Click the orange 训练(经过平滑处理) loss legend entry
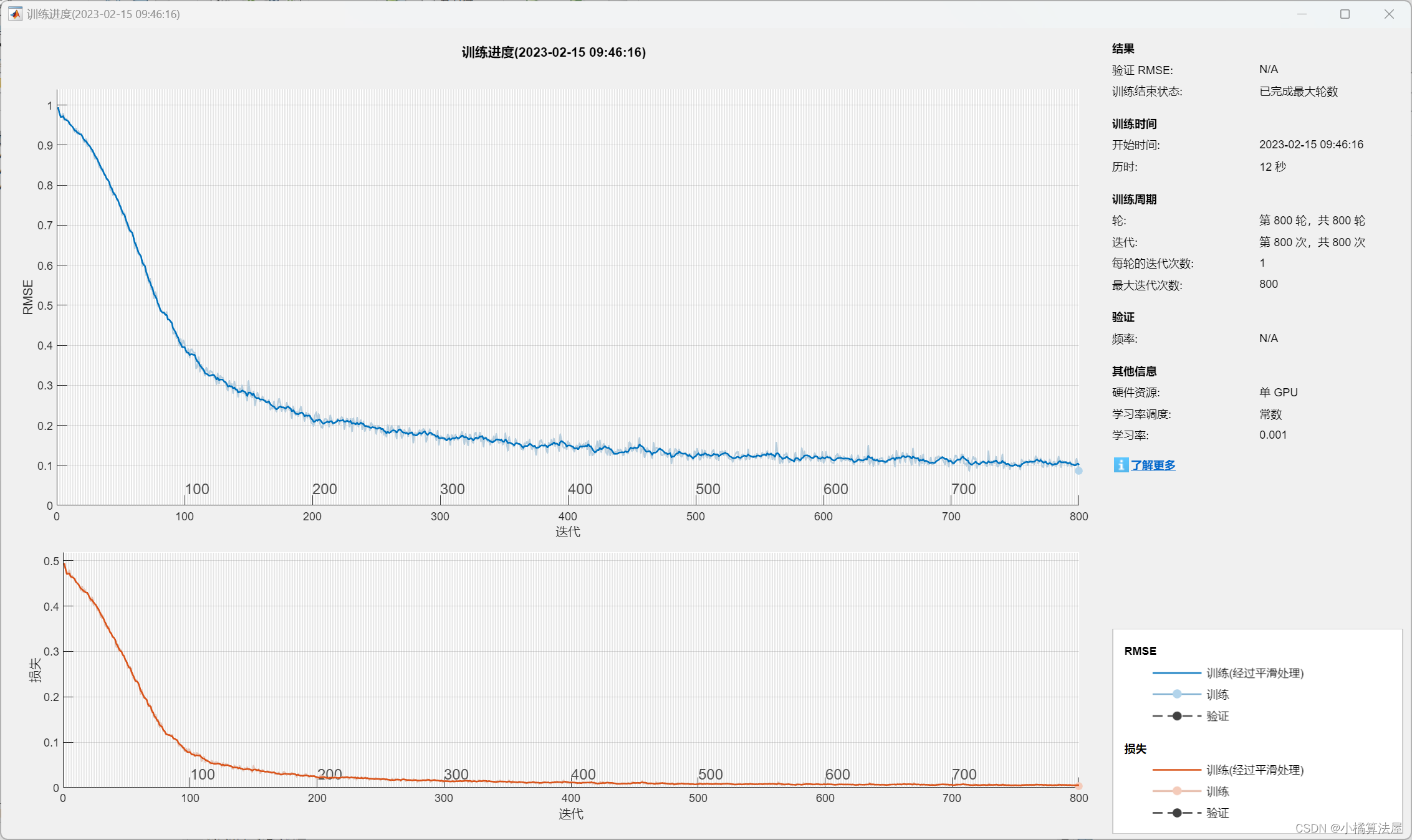The image size is (1412, 840). click(x=1228, y=770)
